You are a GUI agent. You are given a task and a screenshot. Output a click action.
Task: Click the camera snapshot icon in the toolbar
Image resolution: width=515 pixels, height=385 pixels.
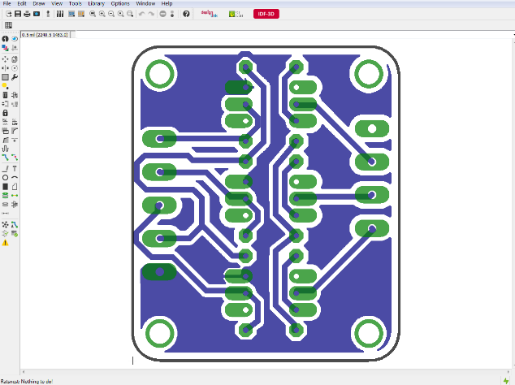(36, 14)
